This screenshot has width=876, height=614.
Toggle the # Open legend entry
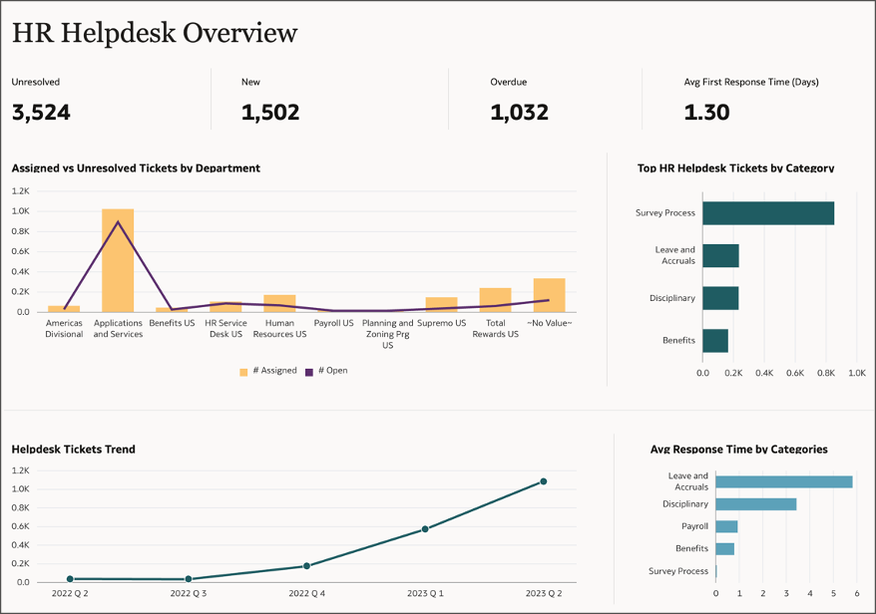click(330, 370)
